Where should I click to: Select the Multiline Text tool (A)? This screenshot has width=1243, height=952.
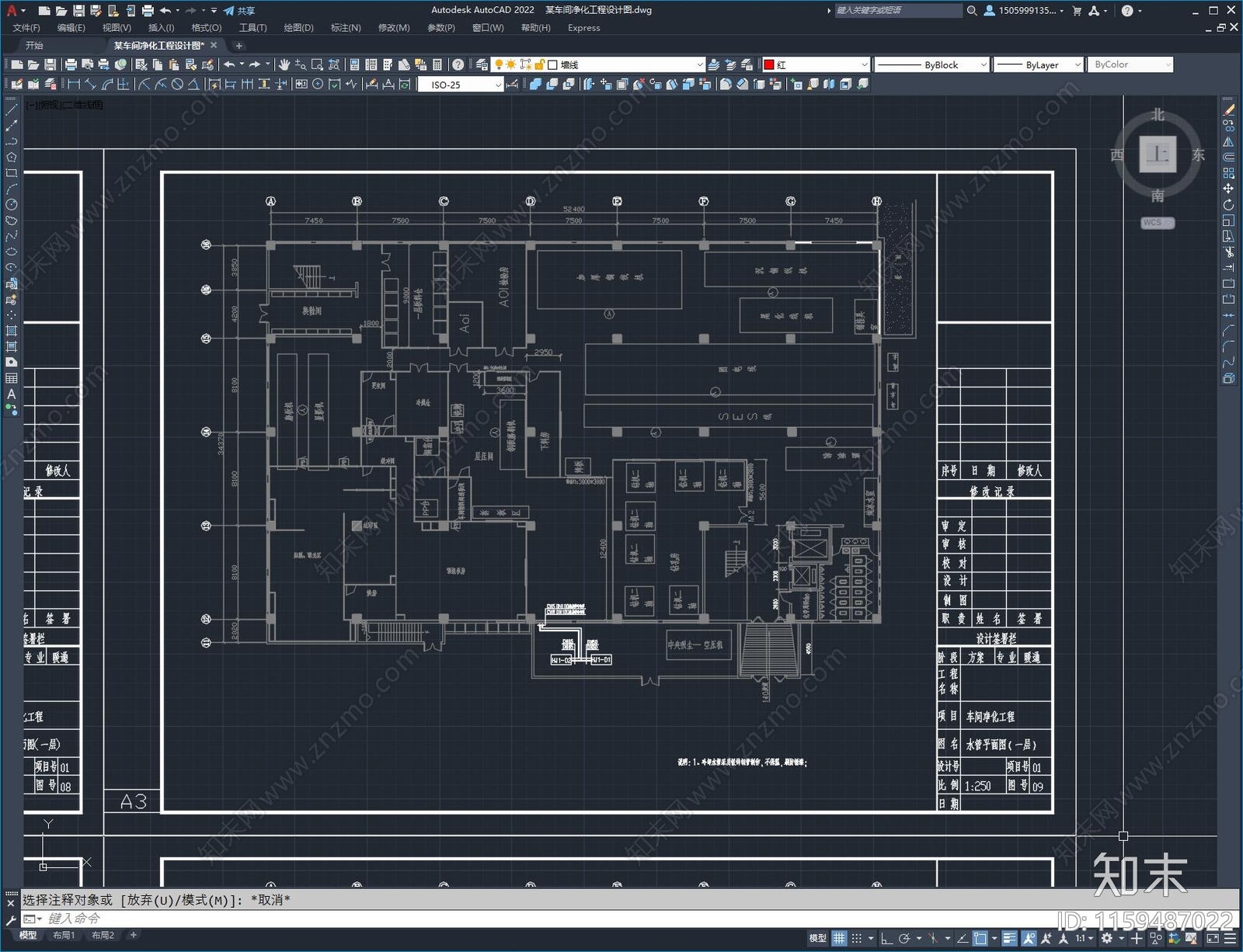coord(12,394)
